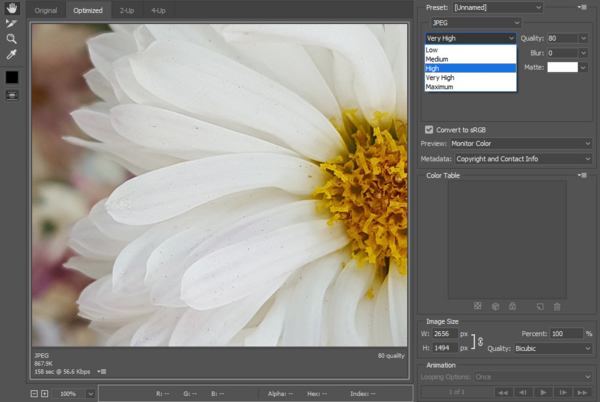
Task: Choose Maximum compression quality
Action: pyautogui.click(x=470, y=87)
